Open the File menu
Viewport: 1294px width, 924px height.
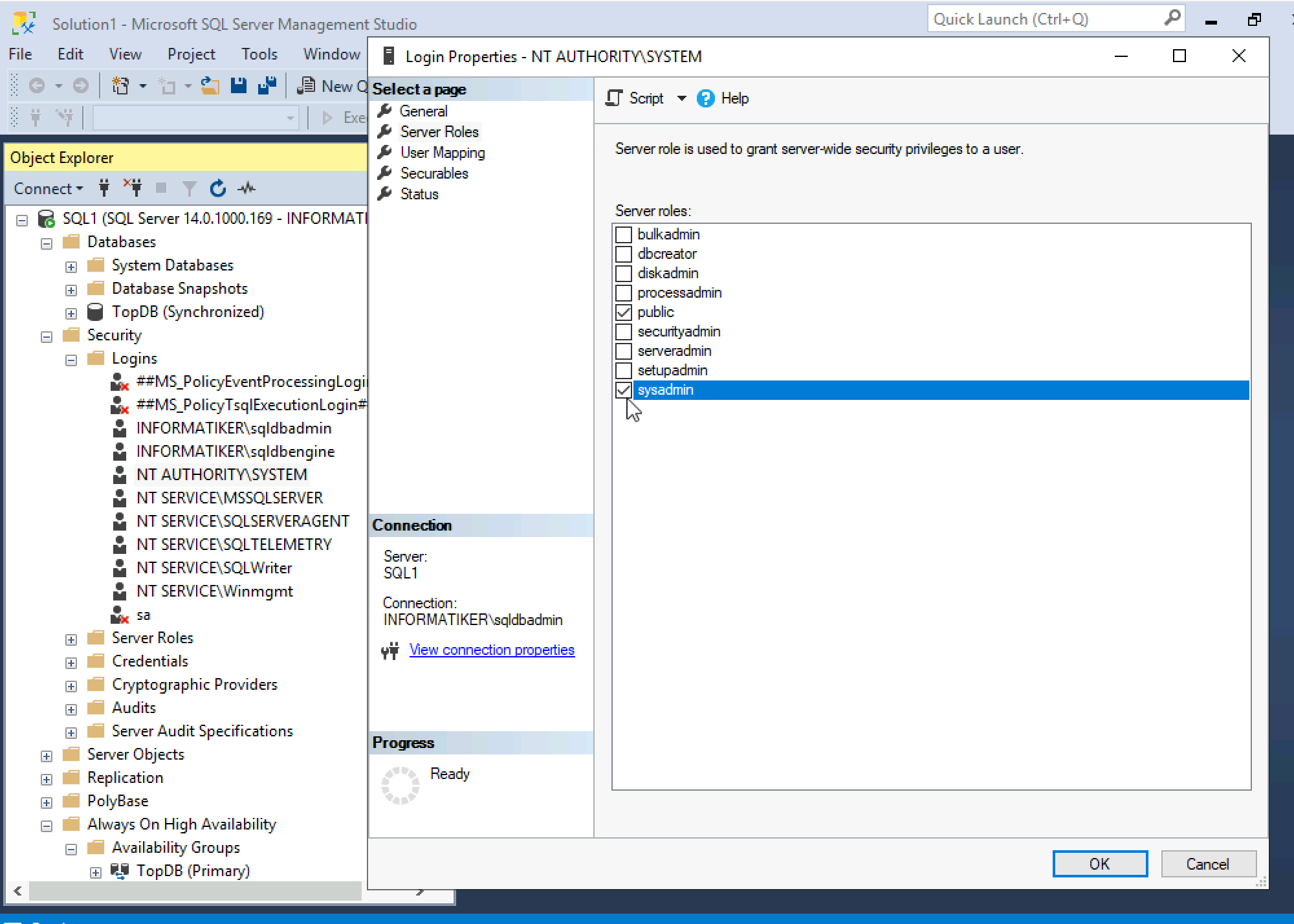pyautogui.click(x=21, y=54)
